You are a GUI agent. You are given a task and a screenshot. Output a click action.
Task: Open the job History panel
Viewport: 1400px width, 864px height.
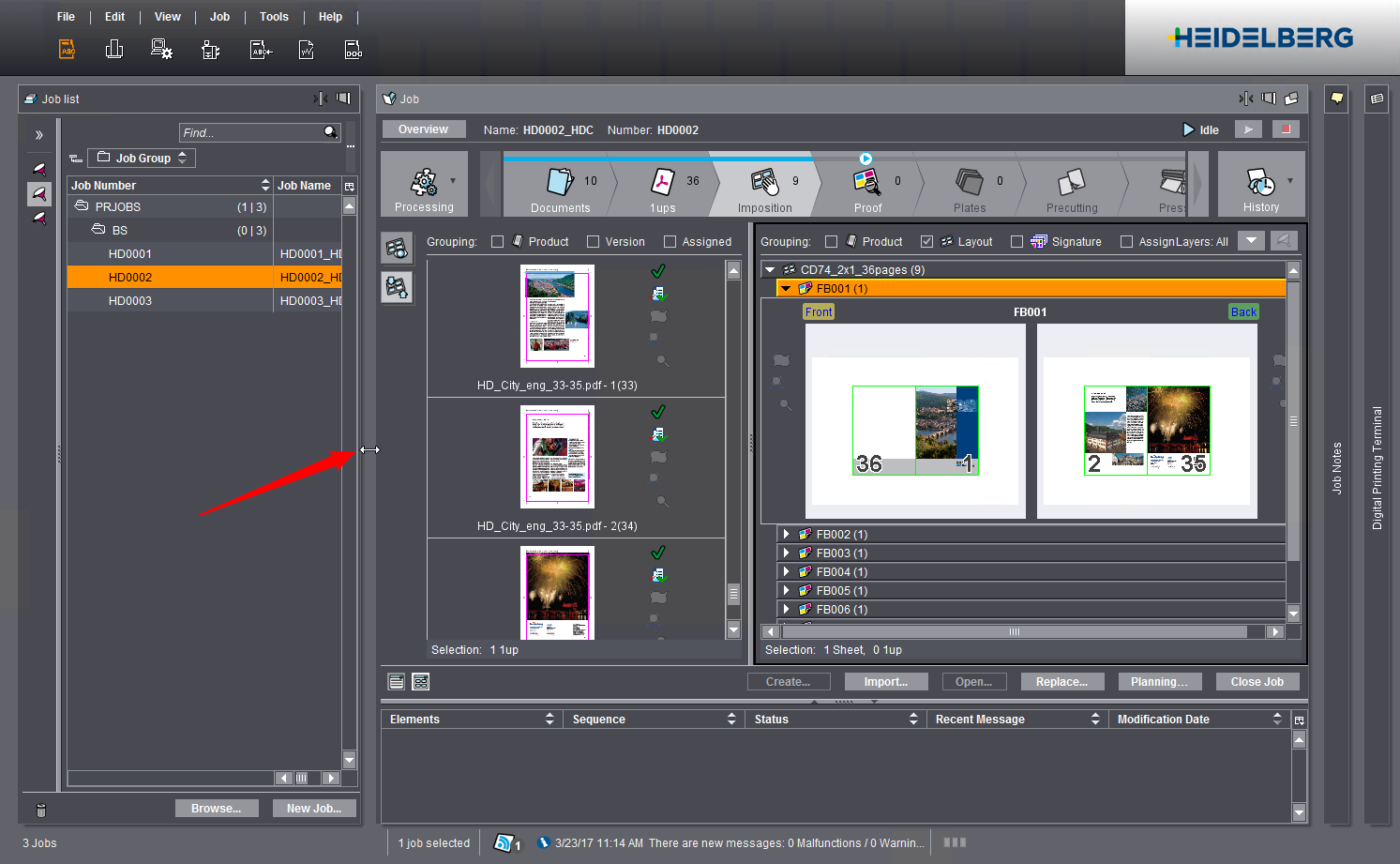(1260, 184)
